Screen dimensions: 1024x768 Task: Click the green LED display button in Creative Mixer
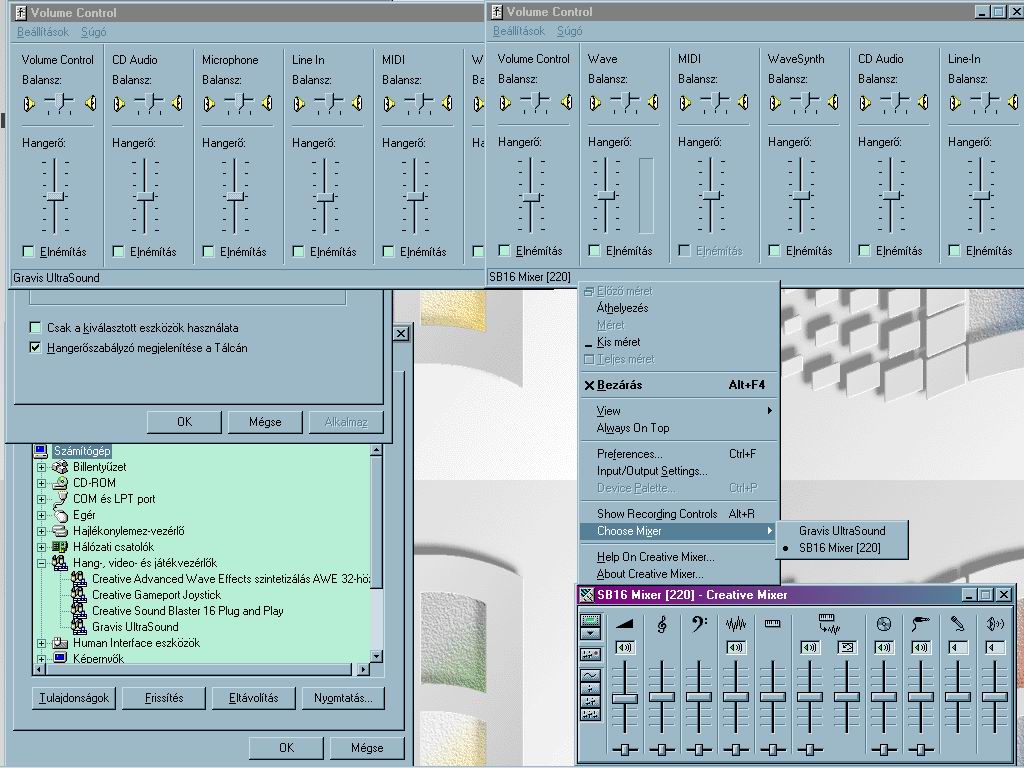click(590, 620)
